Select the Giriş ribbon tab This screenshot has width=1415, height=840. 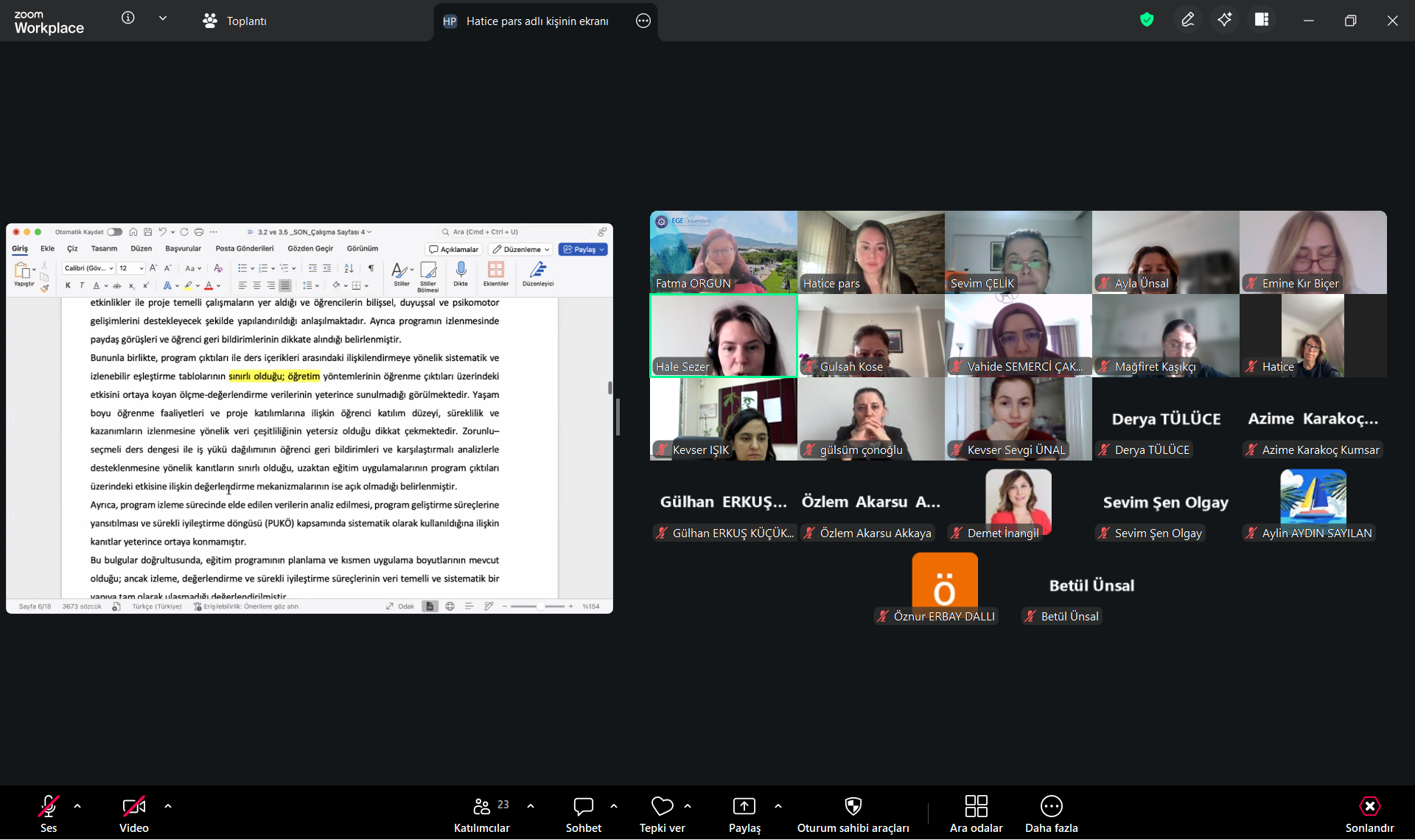pos(20,249)
